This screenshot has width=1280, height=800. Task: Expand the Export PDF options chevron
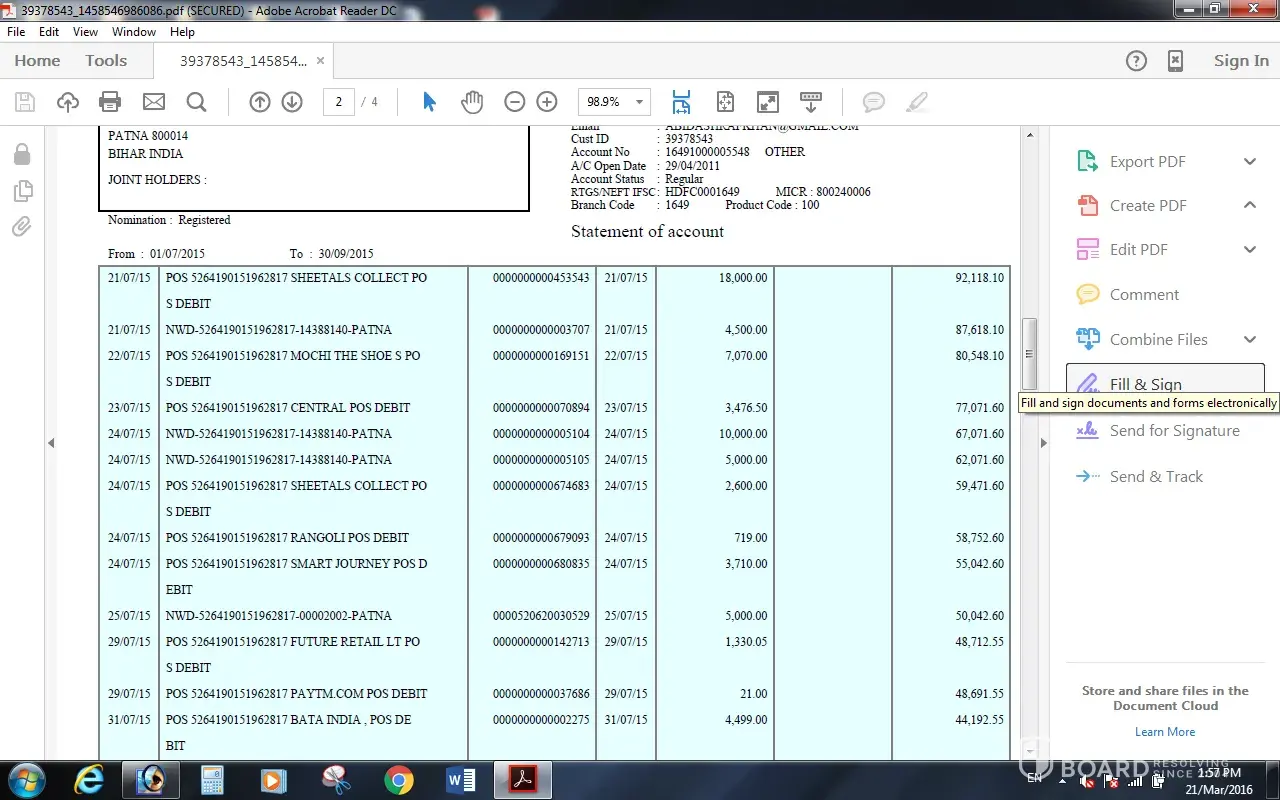click(1250, 162)
